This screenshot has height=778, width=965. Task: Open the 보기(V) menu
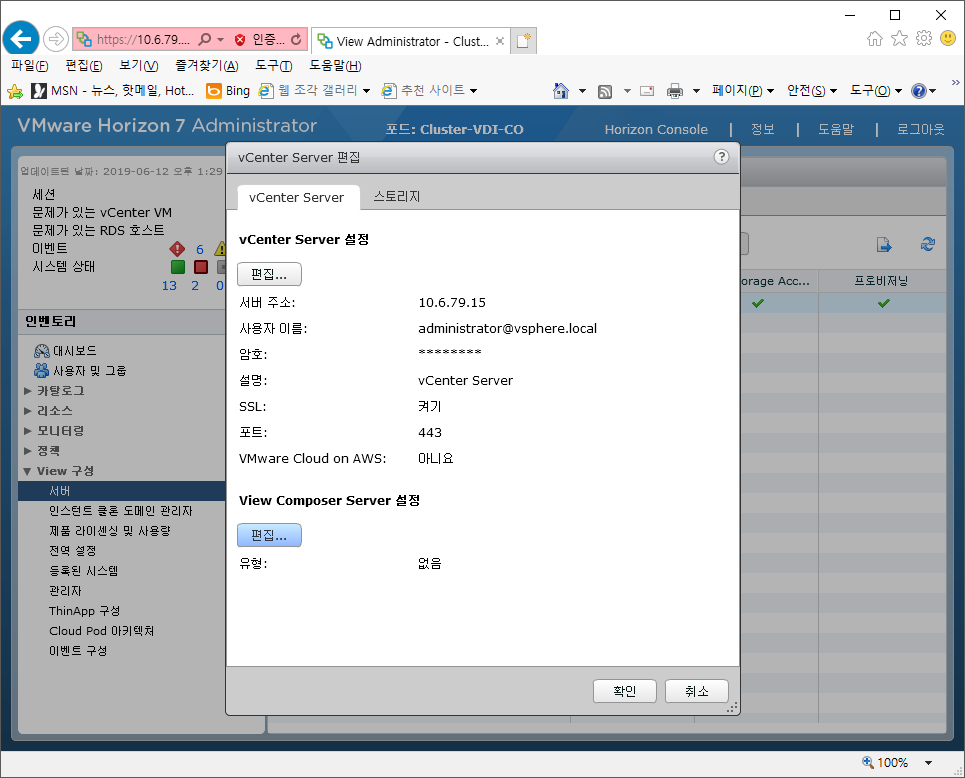point(138,65)
